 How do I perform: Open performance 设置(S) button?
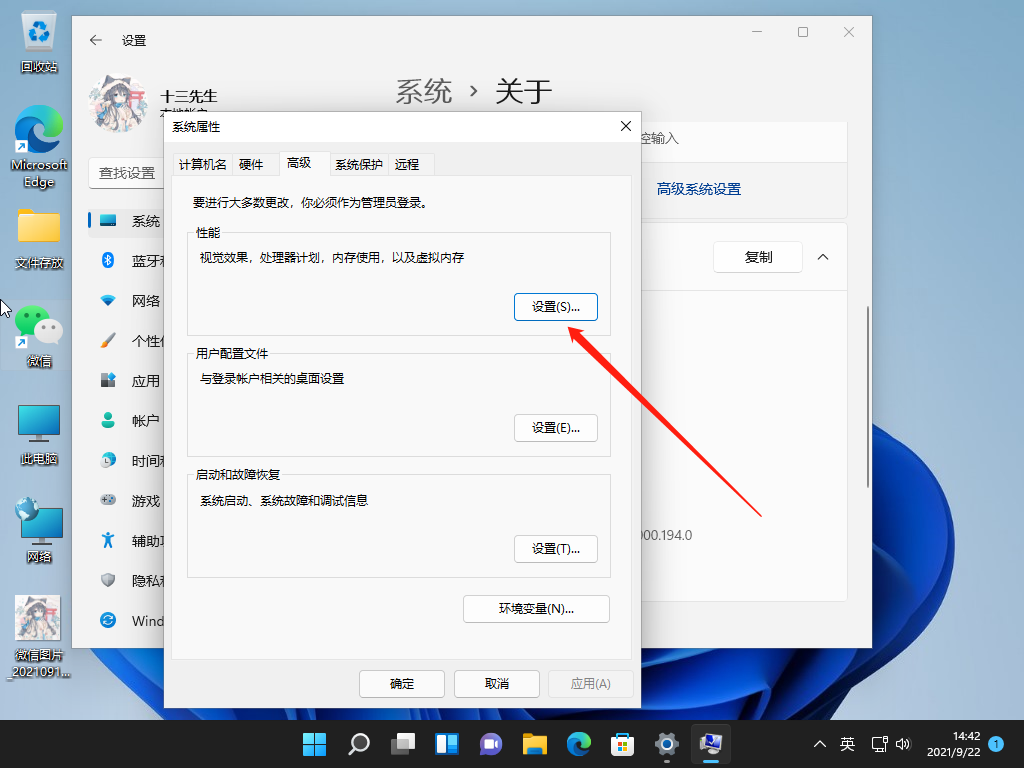click(x=556, y=307)
